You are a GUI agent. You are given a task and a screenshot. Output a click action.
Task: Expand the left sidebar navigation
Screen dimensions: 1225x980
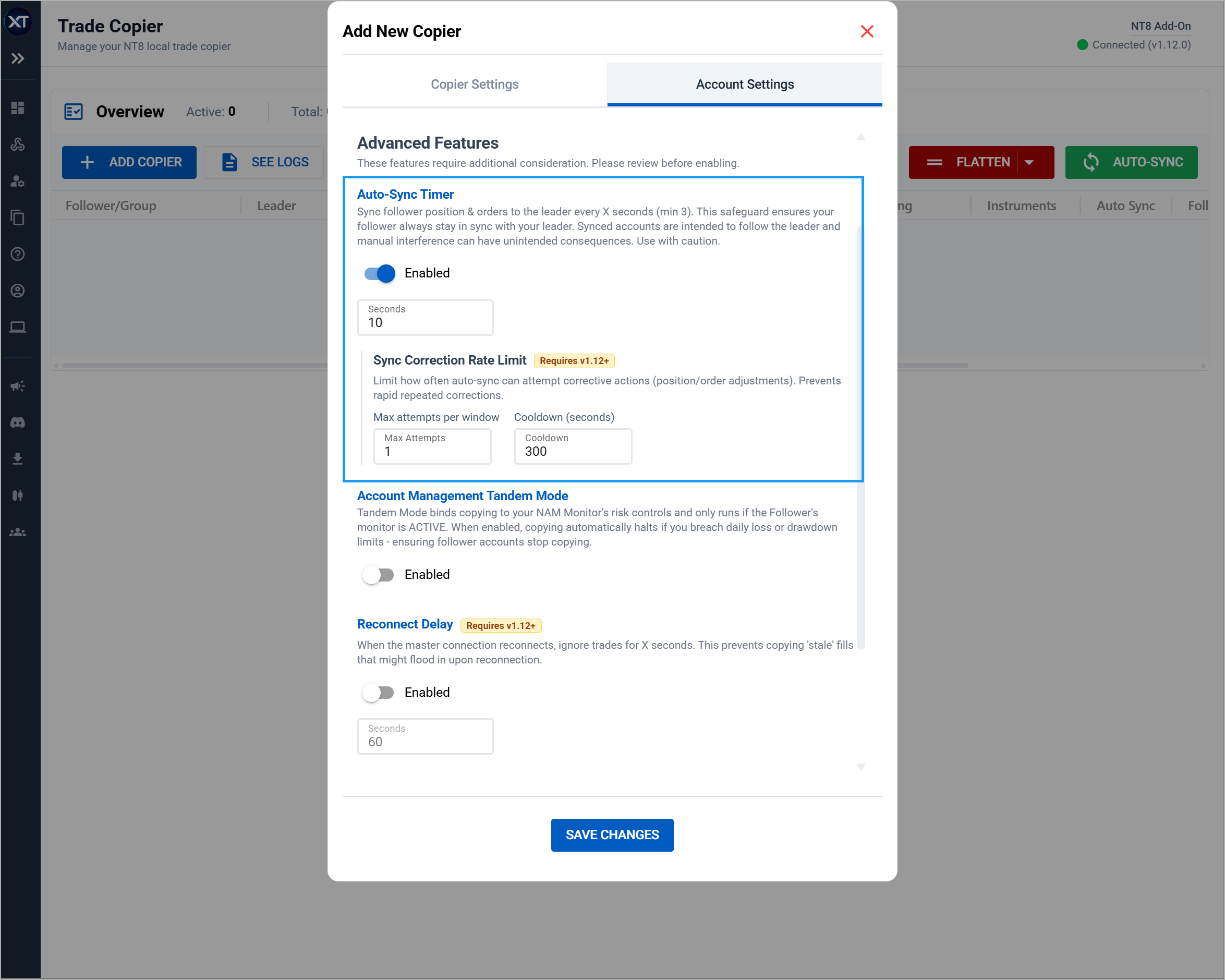click(18, 58)
